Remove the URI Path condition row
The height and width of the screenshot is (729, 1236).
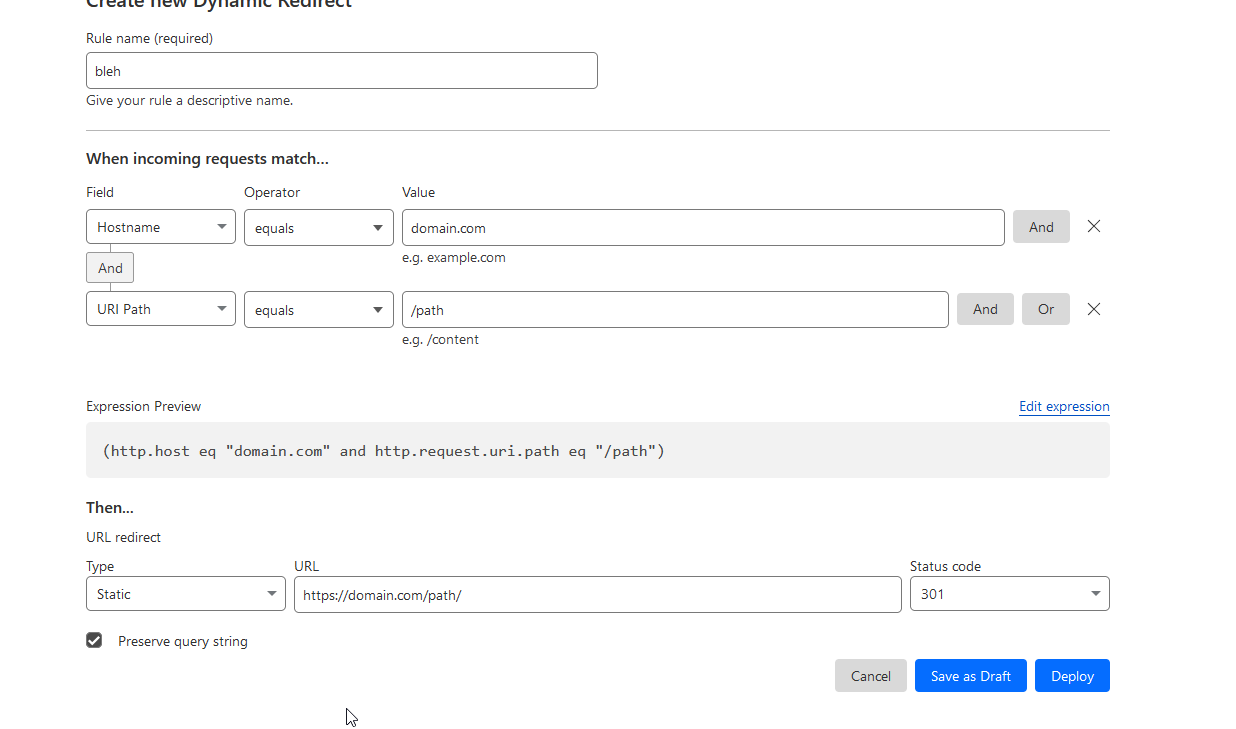(1094, 309)
